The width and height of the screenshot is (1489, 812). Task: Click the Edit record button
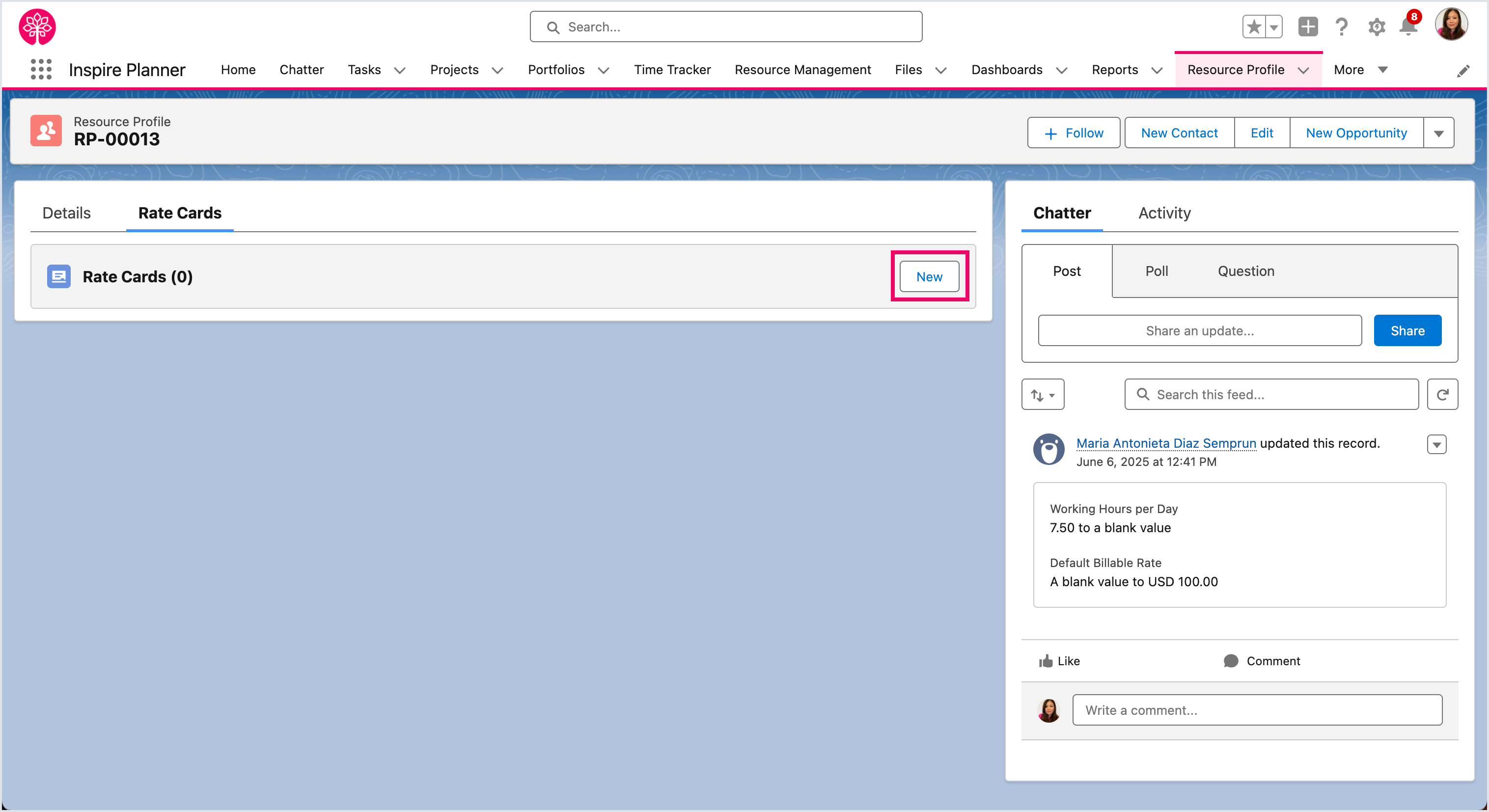coord(1262,133)
